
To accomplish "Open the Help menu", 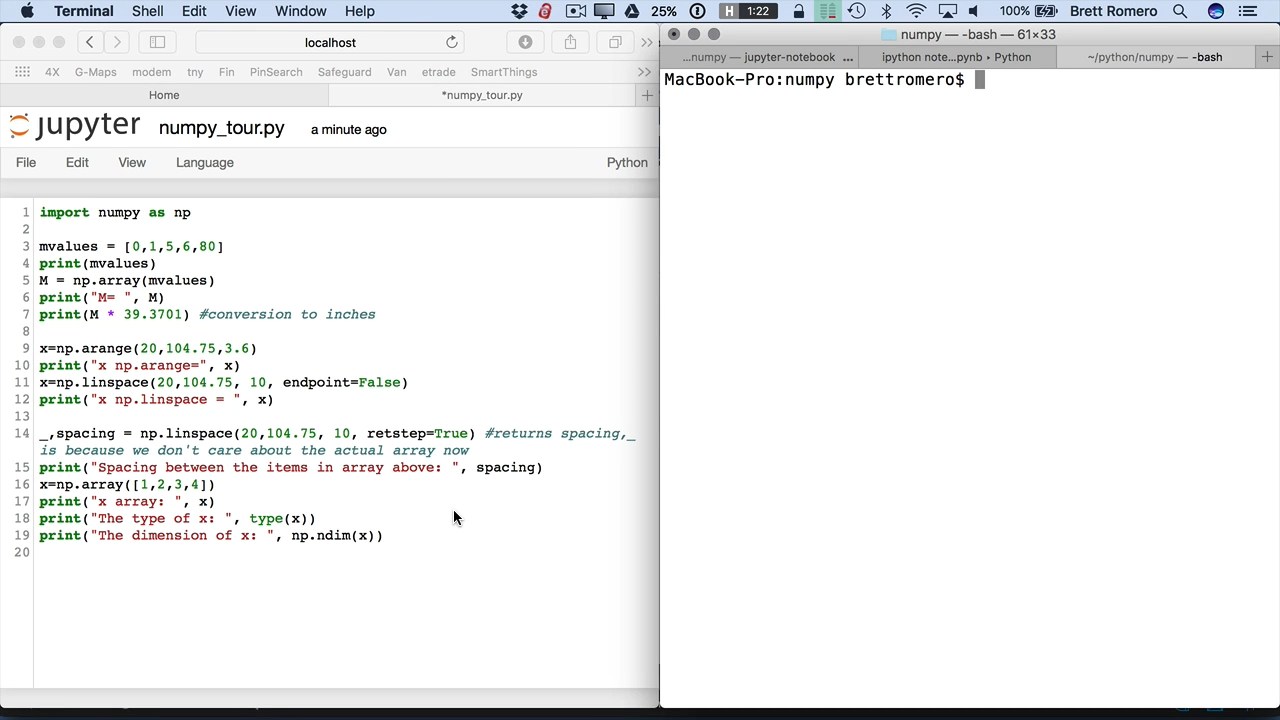I will coord(359,11).
